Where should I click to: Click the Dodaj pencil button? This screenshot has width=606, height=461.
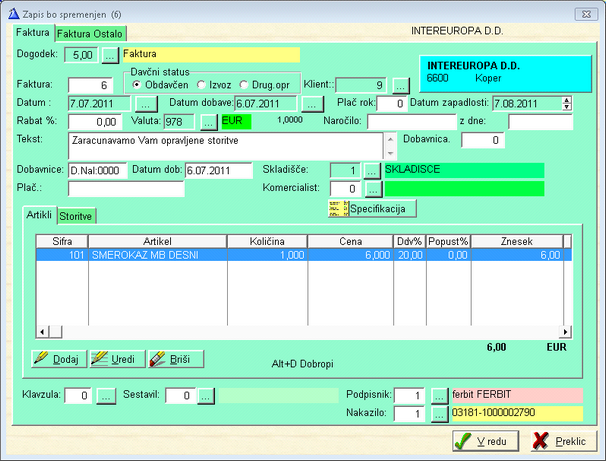[x=59, y=359]
